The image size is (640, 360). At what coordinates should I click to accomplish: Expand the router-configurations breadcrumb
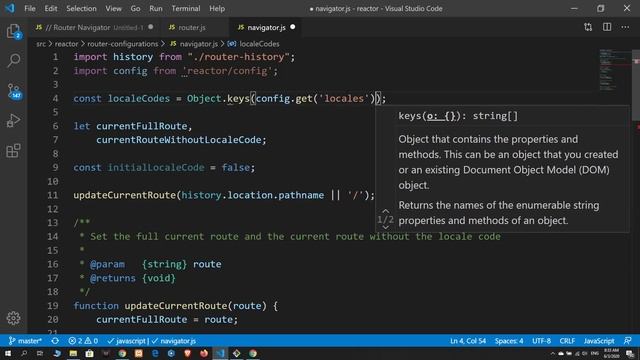click(x=122, y=44)
